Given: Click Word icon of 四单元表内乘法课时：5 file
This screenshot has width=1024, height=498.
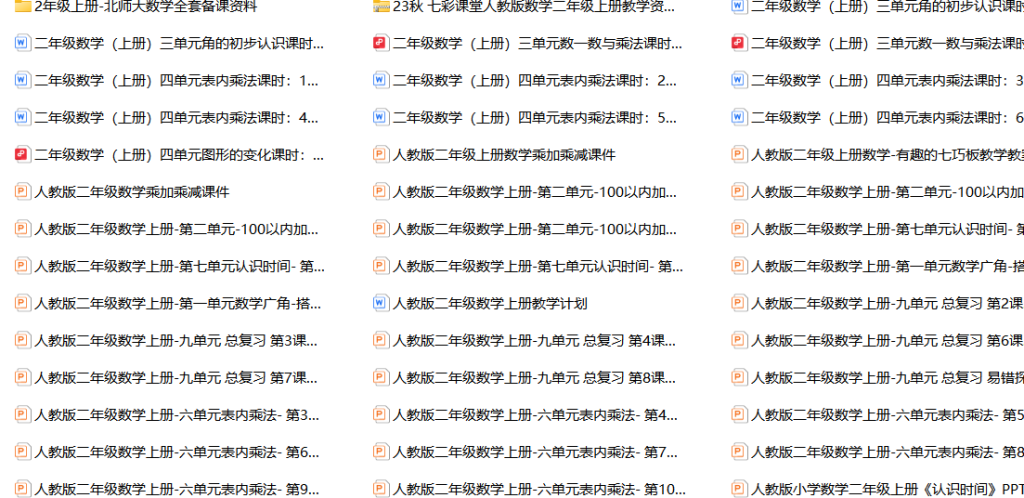Looking at the screenshot, I should point(381,117).
